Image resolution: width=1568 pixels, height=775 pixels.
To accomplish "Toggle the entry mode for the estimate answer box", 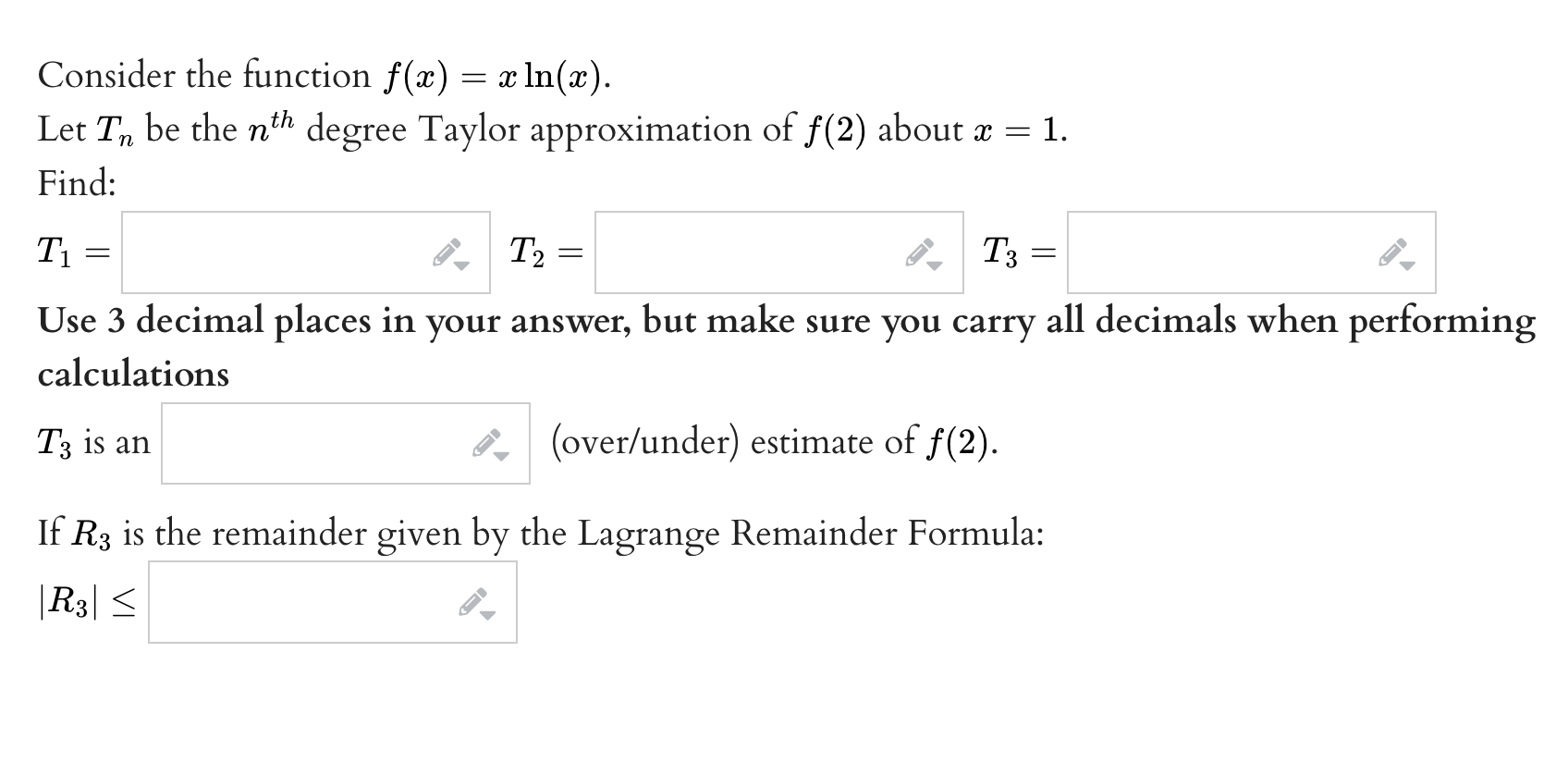I will 488,442.
